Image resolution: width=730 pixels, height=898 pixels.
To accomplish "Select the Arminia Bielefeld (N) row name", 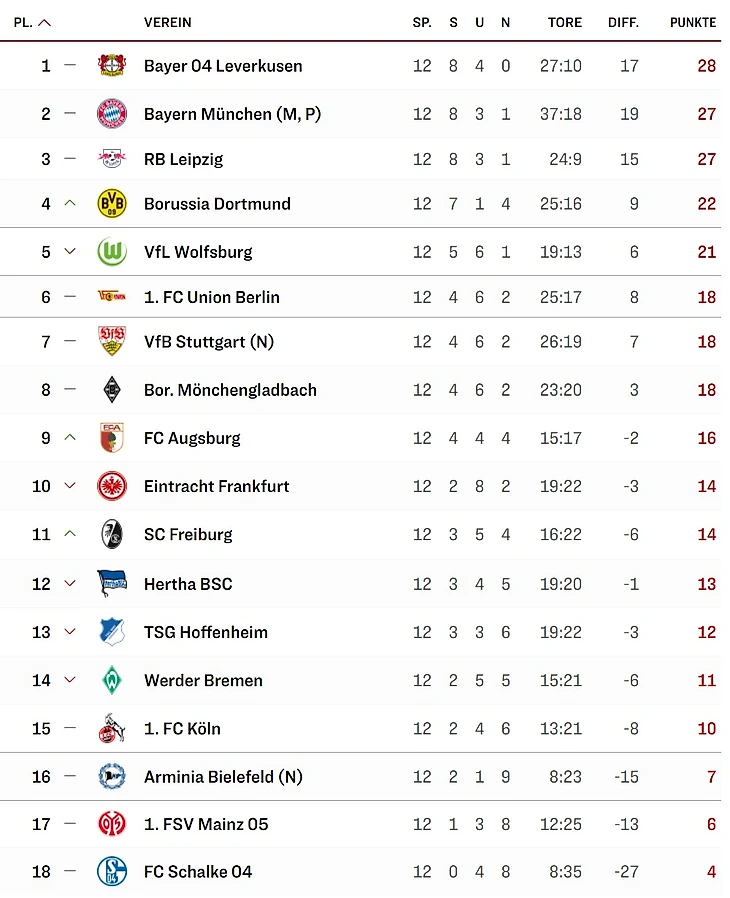I will (x=223, y=776).
